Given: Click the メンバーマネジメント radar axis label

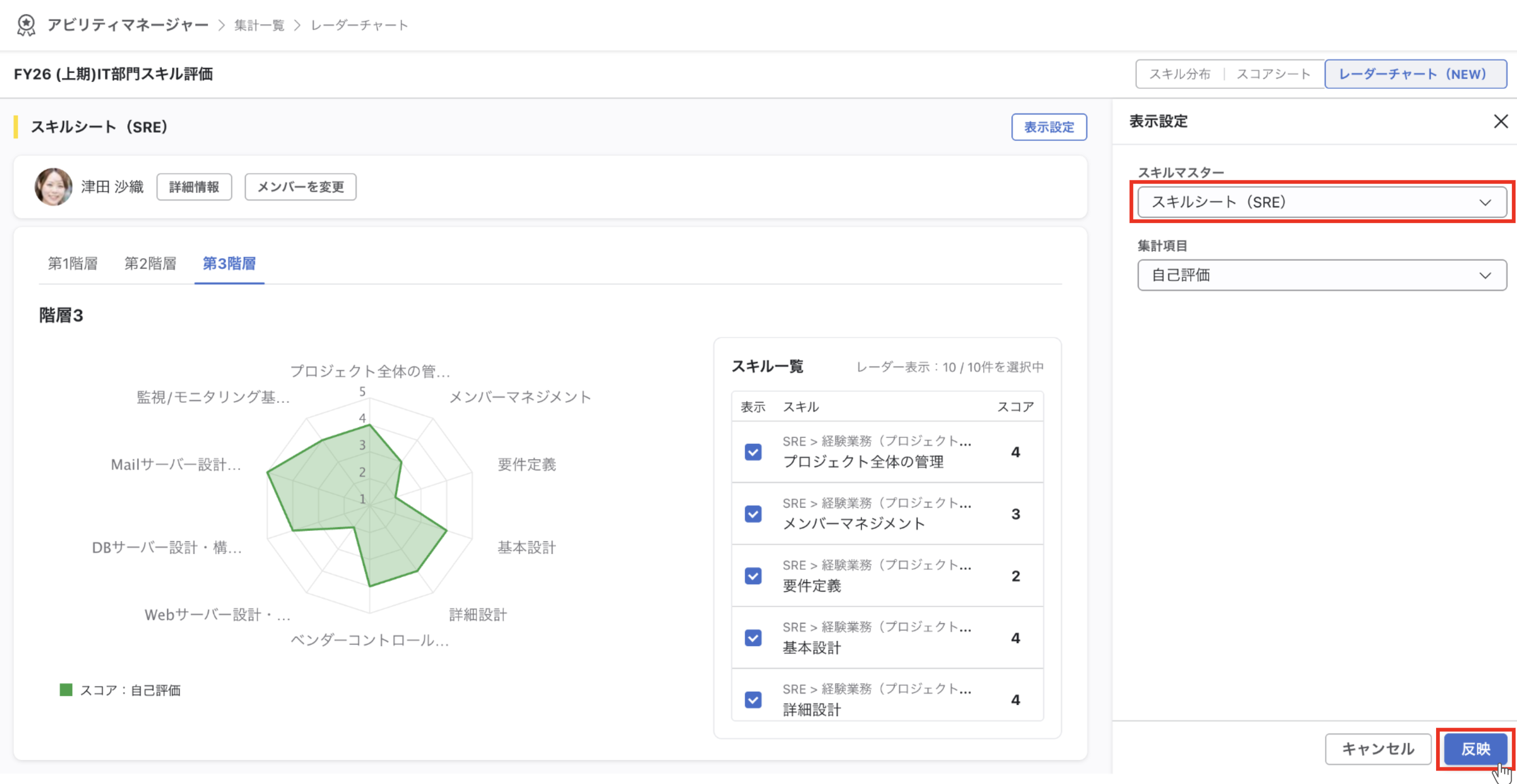Looking at the screenshot, I should pyautogui.click(x=520, y=397).
